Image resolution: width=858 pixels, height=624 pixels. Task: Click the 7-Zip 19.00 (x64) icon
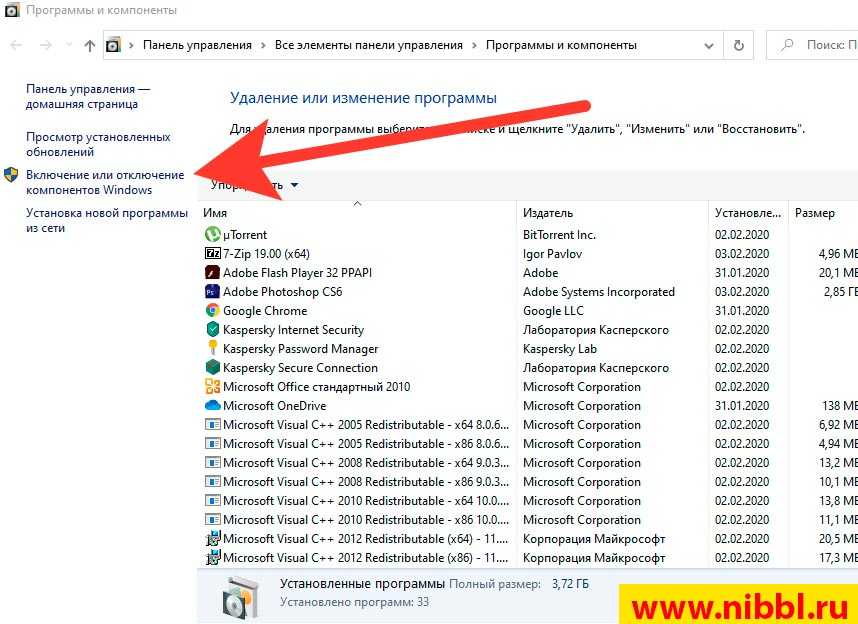212,253
